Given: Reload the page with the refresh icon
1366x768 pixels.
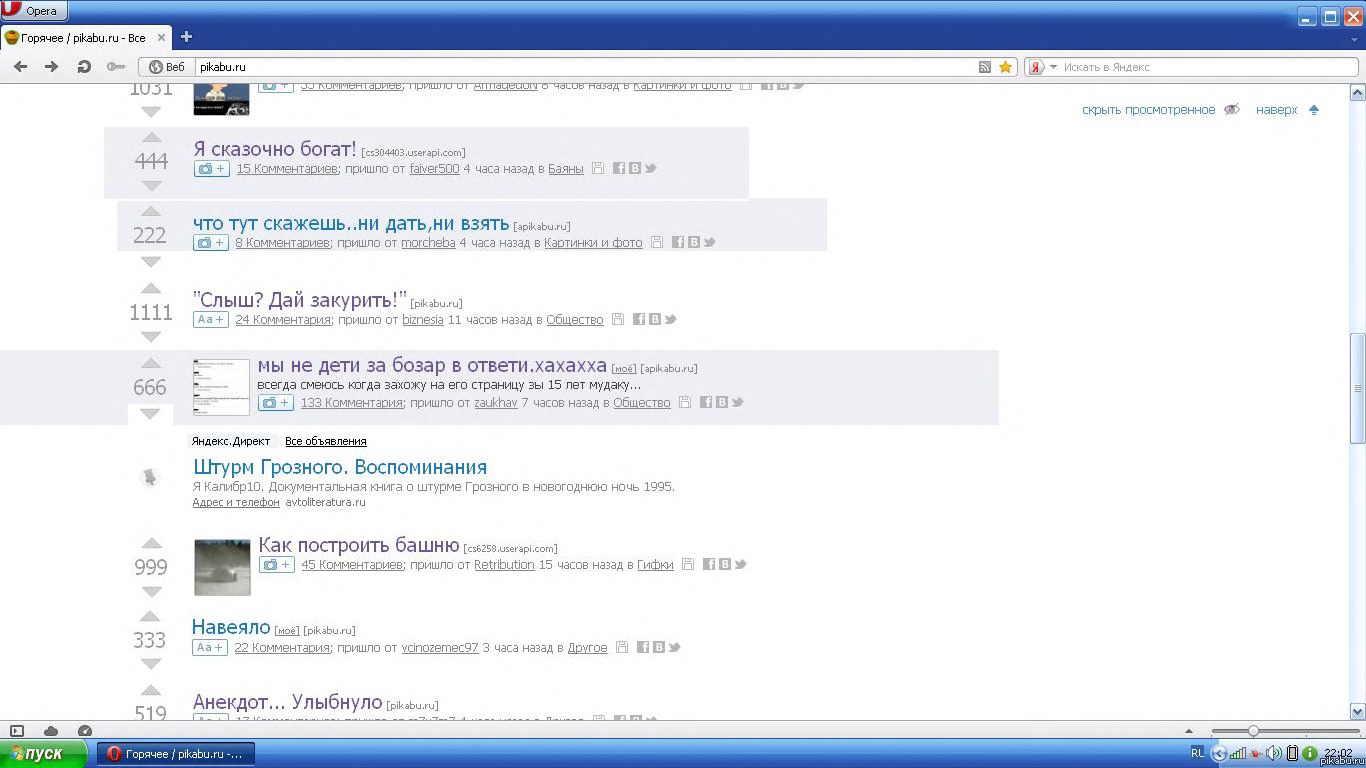Looking at the screenshot, I should tap(84, 67).
